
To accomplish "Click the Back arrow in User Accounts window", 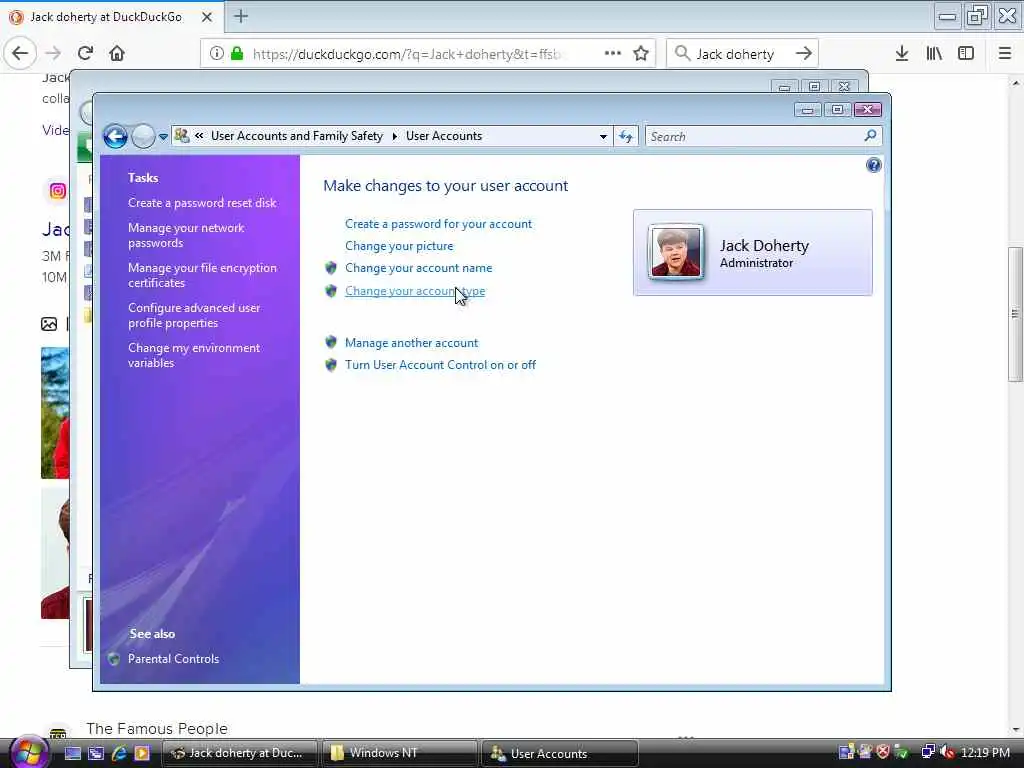I will click(x=115, y=136).
